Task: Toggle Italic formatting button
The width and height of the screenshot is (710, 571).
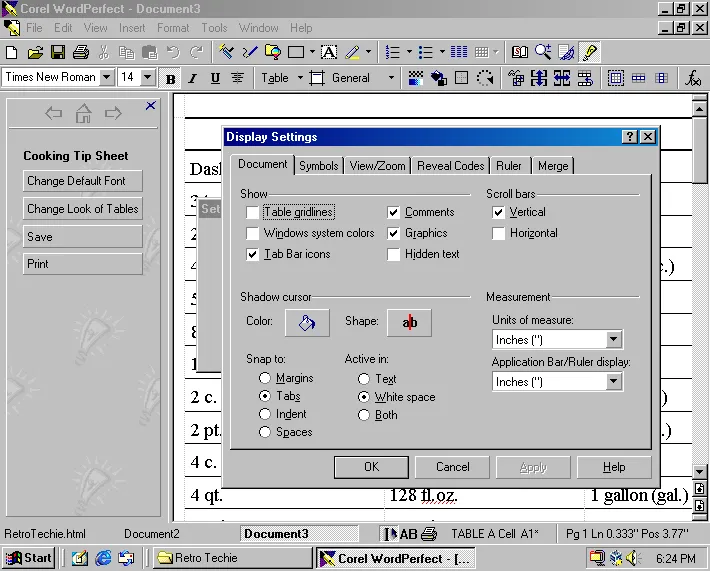Action: point(192,79)
